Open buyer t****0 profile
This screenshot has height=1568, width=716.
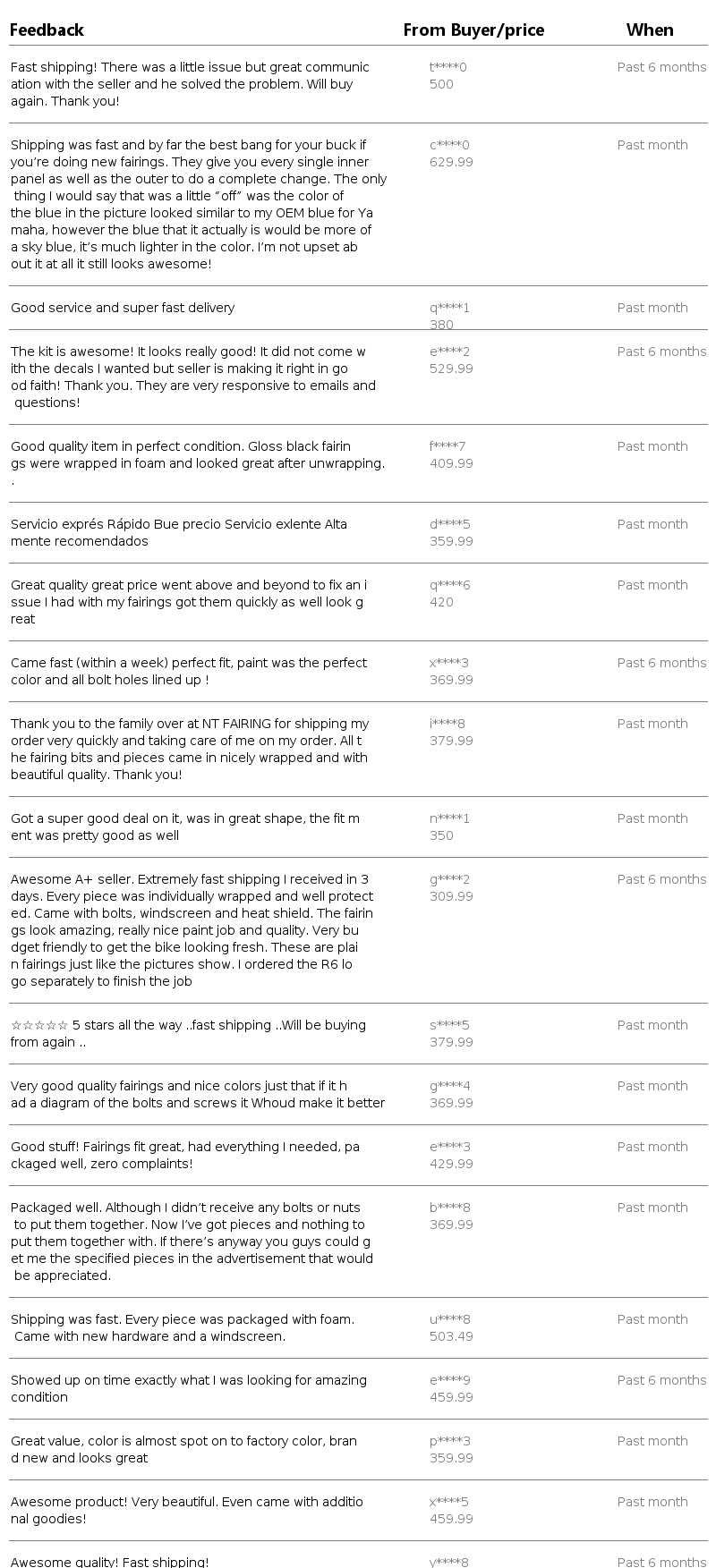coord(448,67)
